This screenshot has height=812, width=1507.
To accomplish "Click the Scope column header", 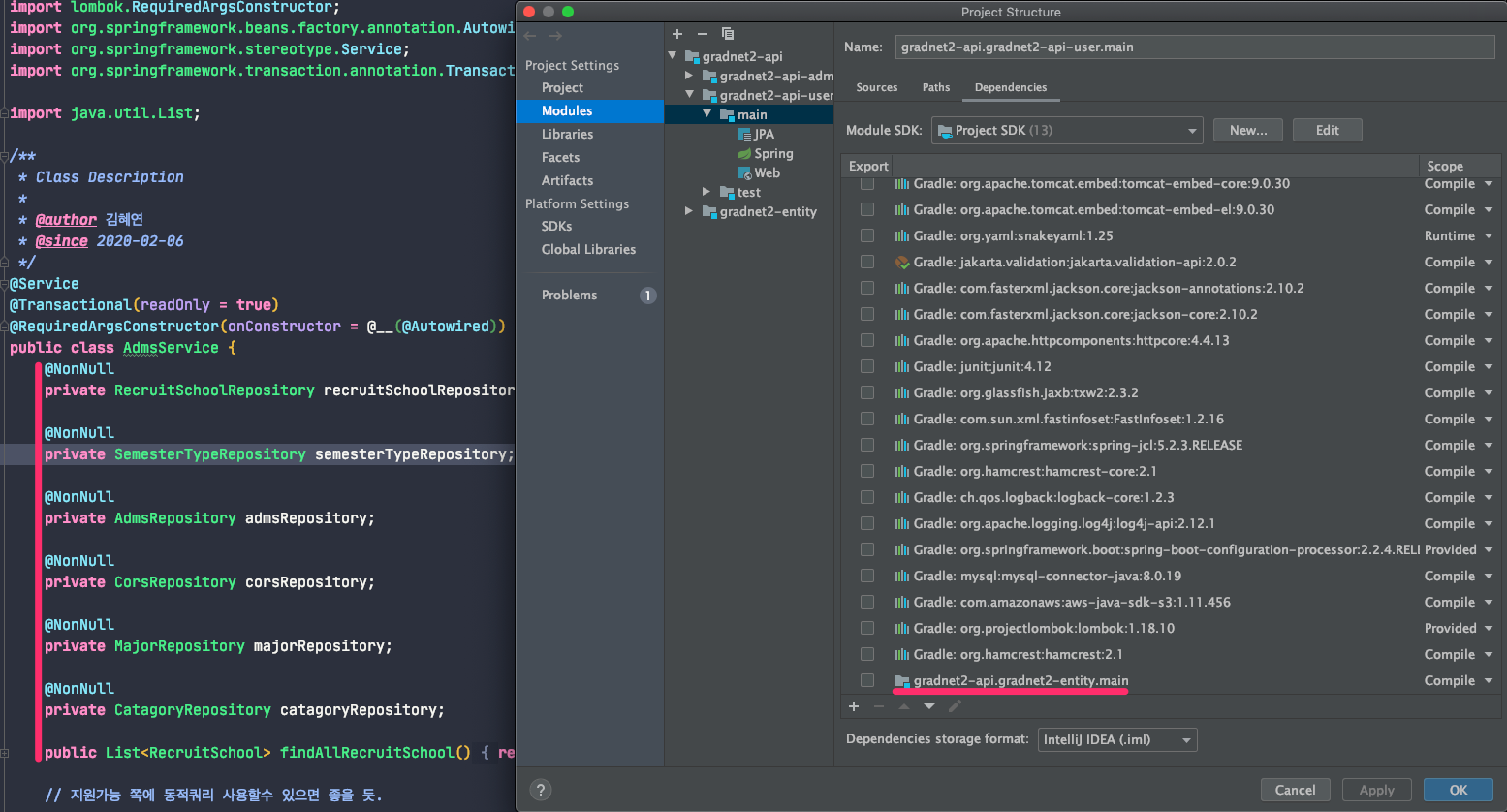I will pyautogui.click(x=1459, y=166).
